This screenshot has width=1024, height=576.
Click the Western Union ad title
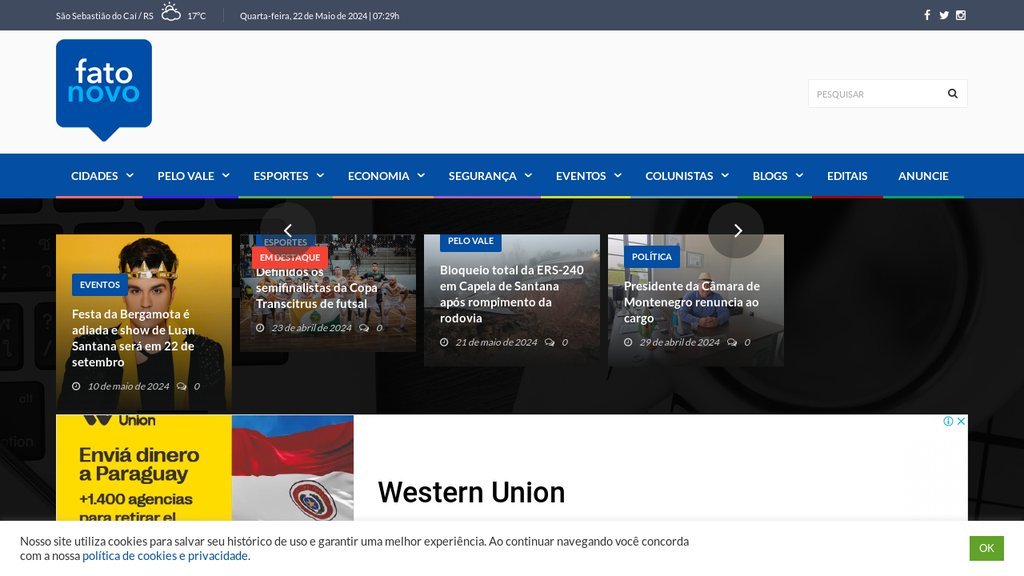471,492
